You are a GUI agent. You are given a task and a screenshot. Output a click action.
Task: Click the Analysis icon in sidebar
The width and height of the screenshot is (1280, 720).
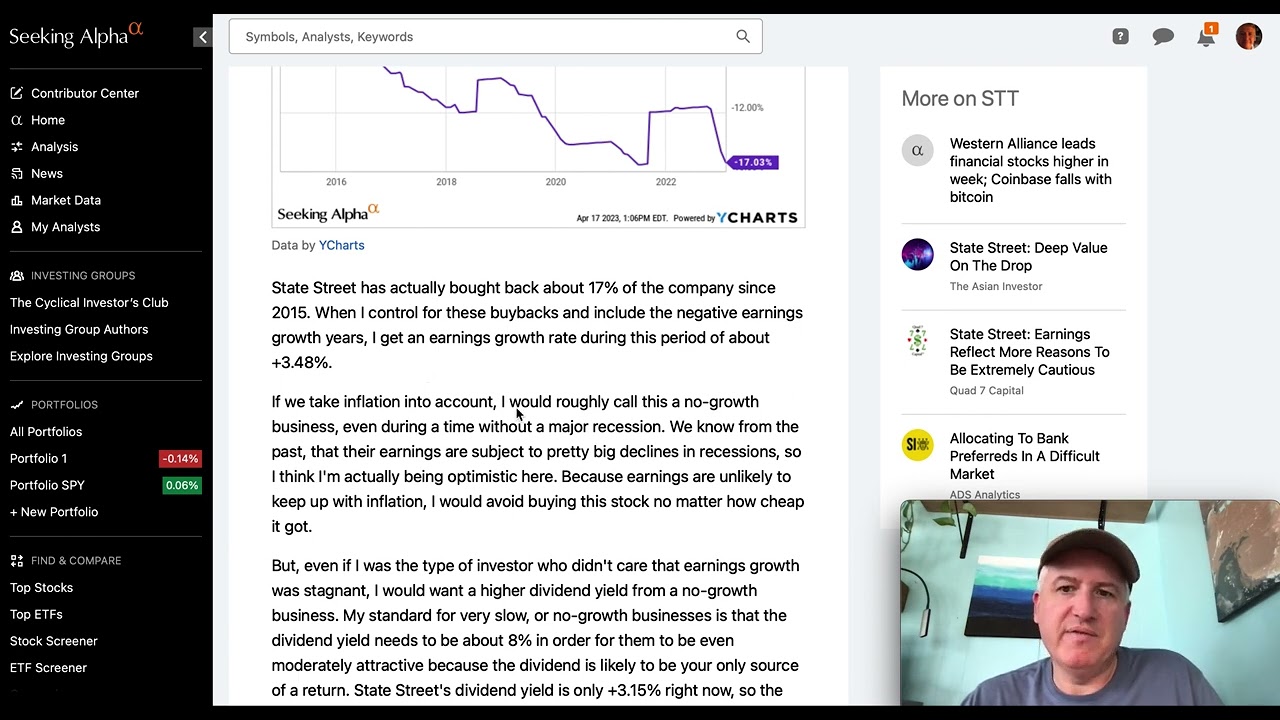click(x=17, y=147)
